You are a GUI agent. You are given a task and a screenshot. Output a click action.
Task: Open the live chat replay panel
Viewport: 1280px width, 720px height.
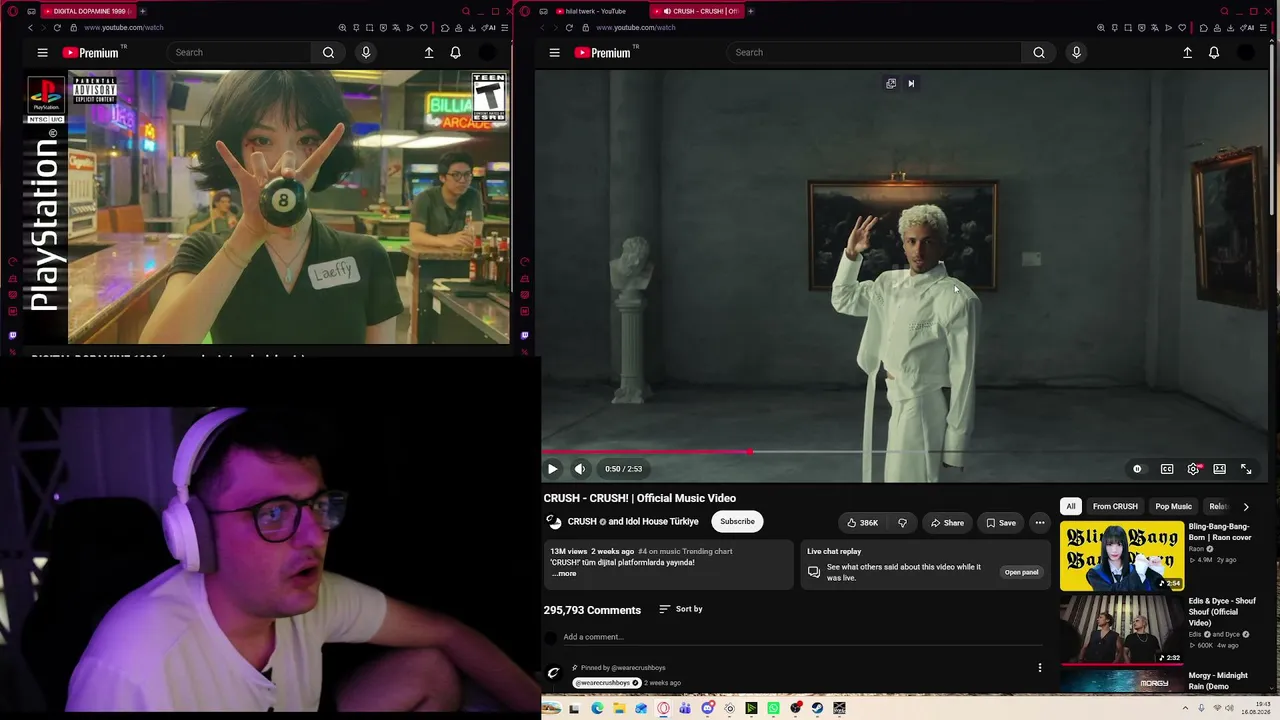point(1021,572)
